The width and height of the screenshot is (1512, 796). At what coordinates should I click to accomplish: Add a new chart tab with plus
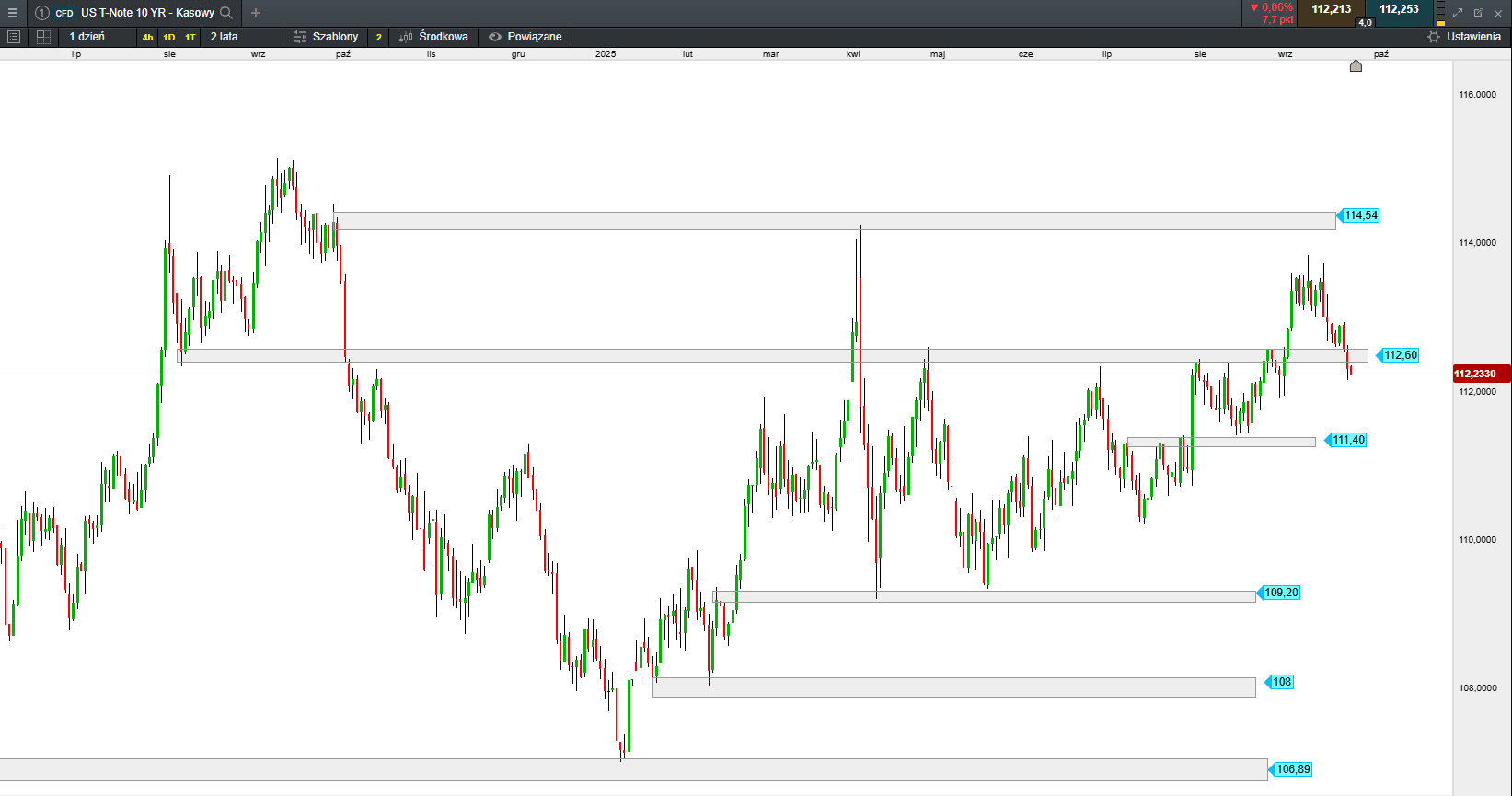point(256,13)
